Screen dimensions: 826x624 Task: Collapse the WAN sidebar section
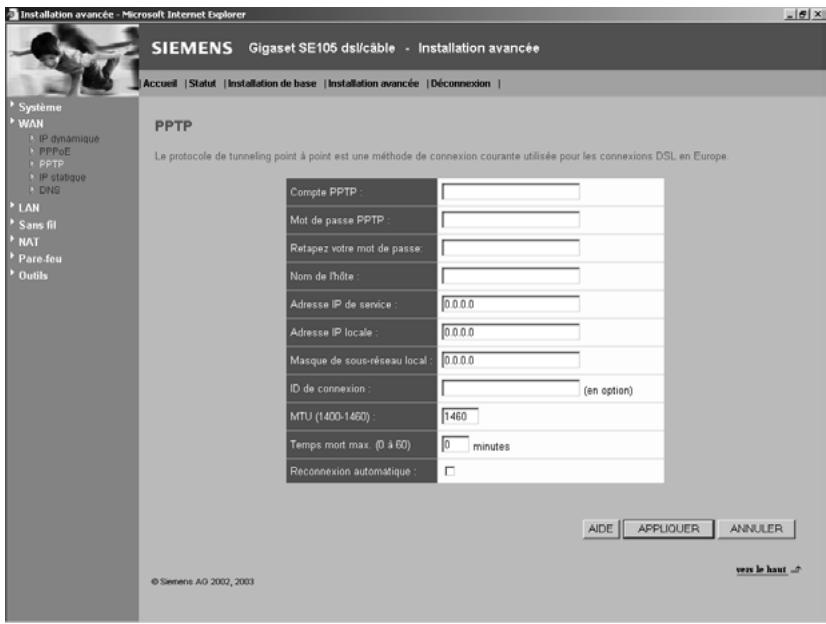coord(31,124)
